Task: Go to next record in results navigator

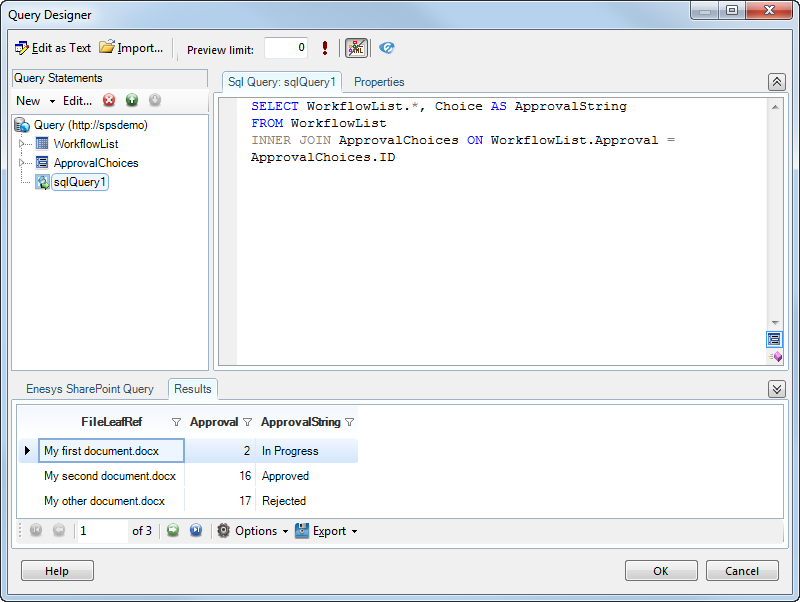Action: 173,531
